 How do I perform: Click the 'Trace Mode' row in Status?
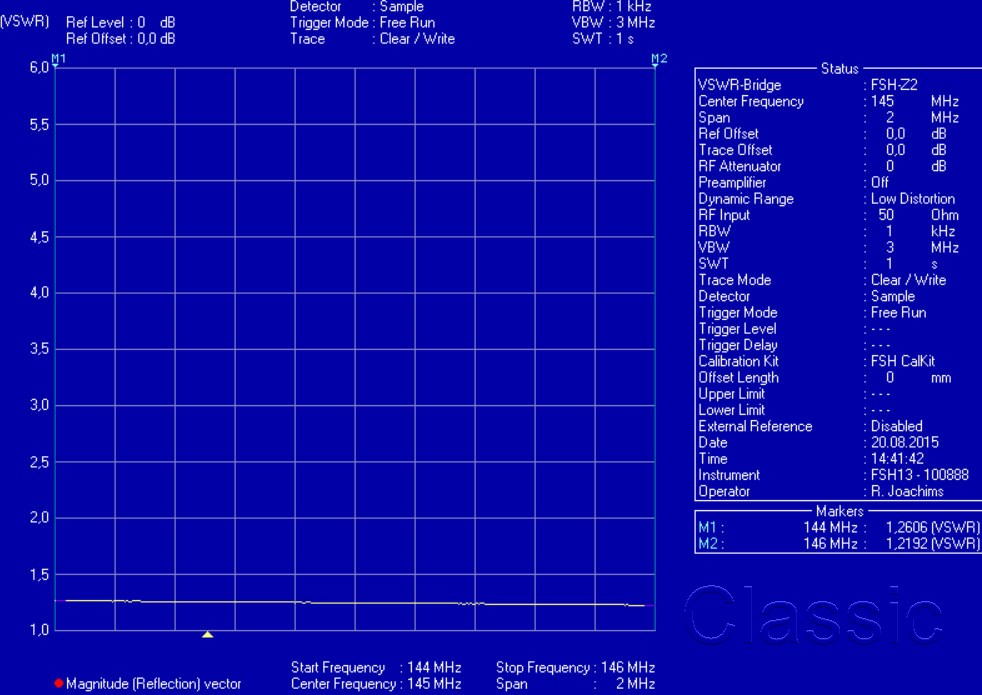[822, 281]
